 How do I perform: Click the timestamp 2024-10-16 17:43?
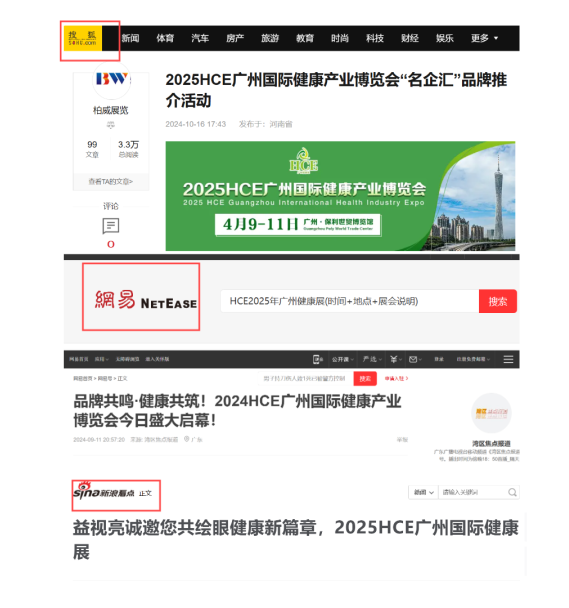point(195,124)
